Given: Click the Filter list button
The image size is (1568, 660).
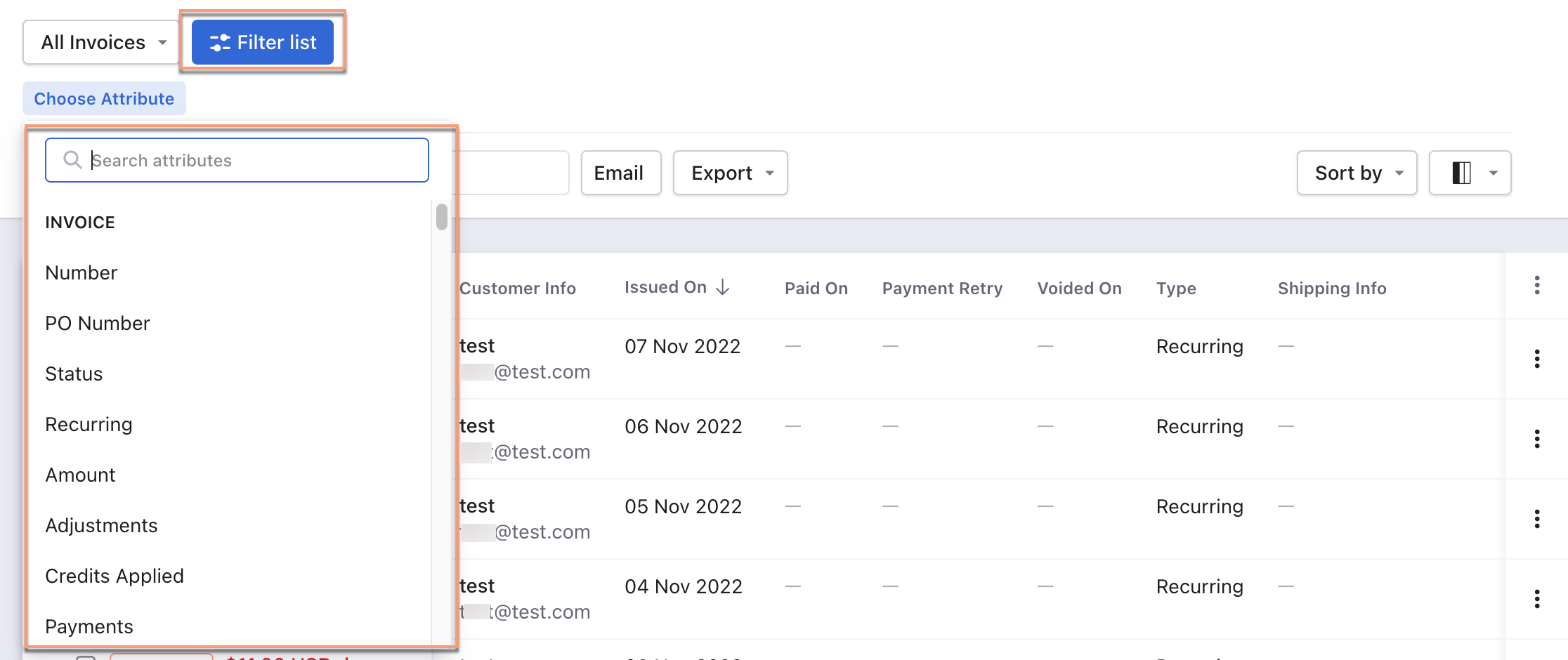Looking at the screenshot, I should pyautogui.click(x=263, y=42).
